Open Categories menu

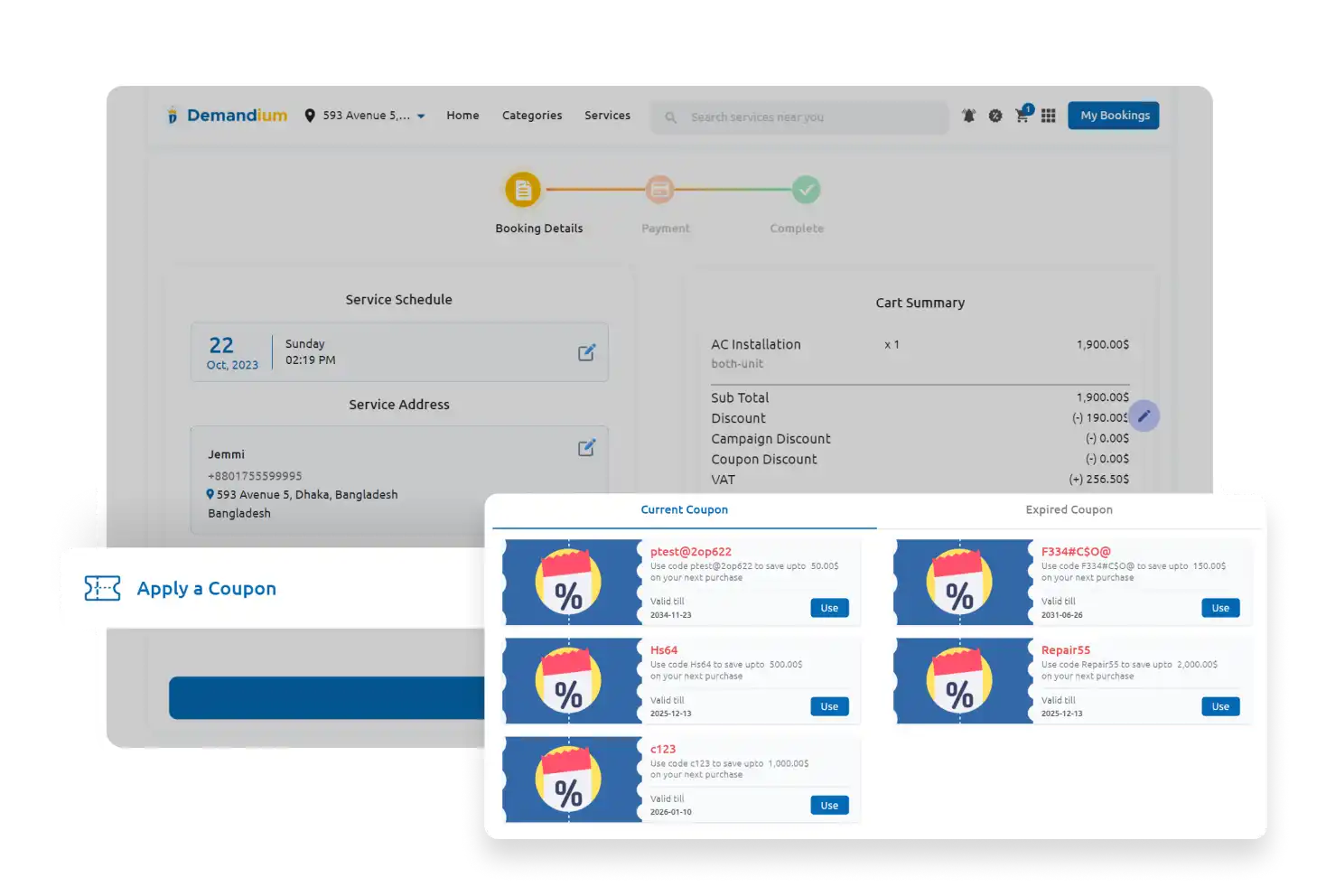tap(532, 116)
